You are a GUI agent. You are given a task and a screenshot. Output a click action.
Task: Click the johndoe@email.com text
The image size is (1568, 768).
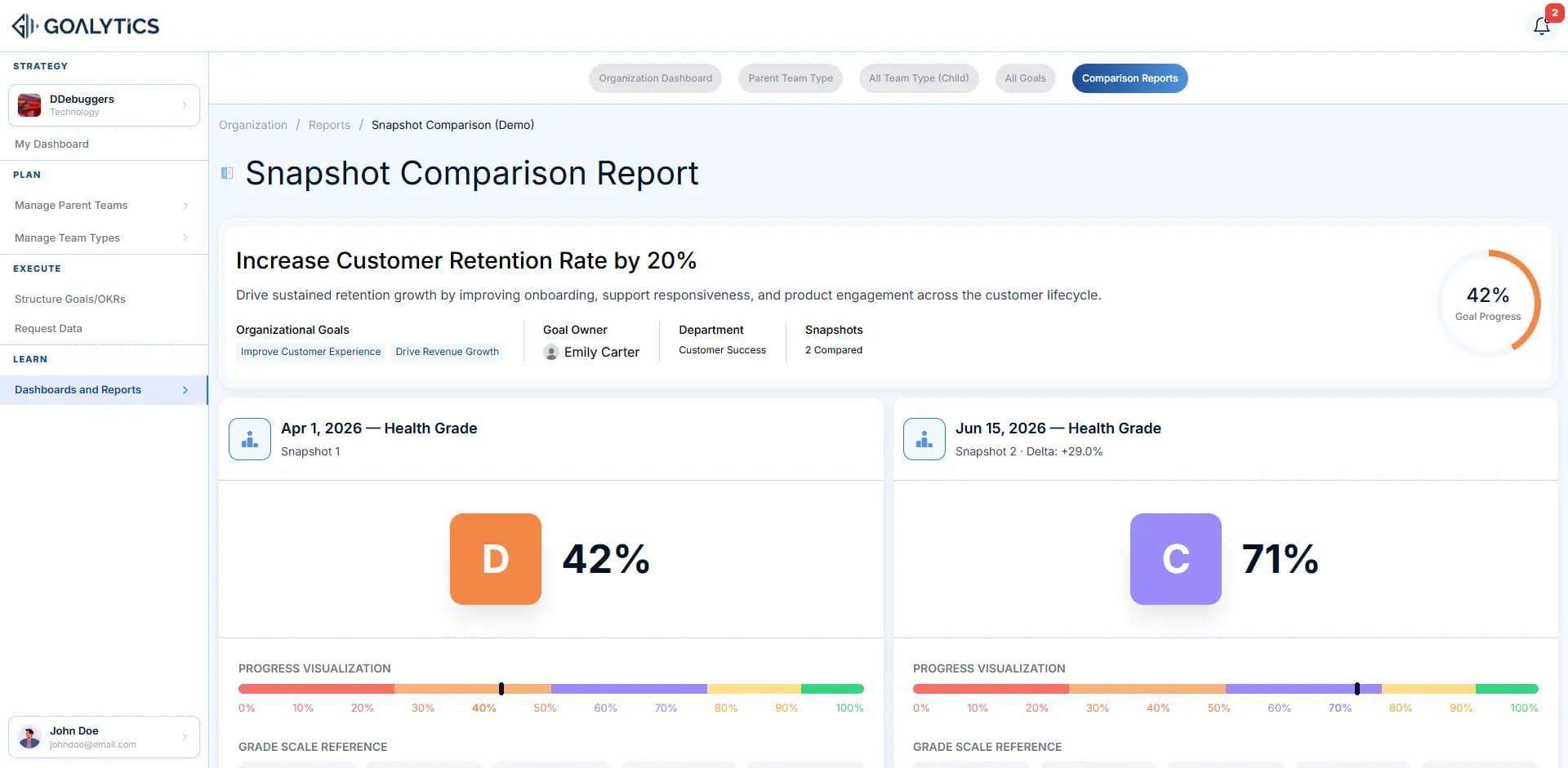coord(93,745)
